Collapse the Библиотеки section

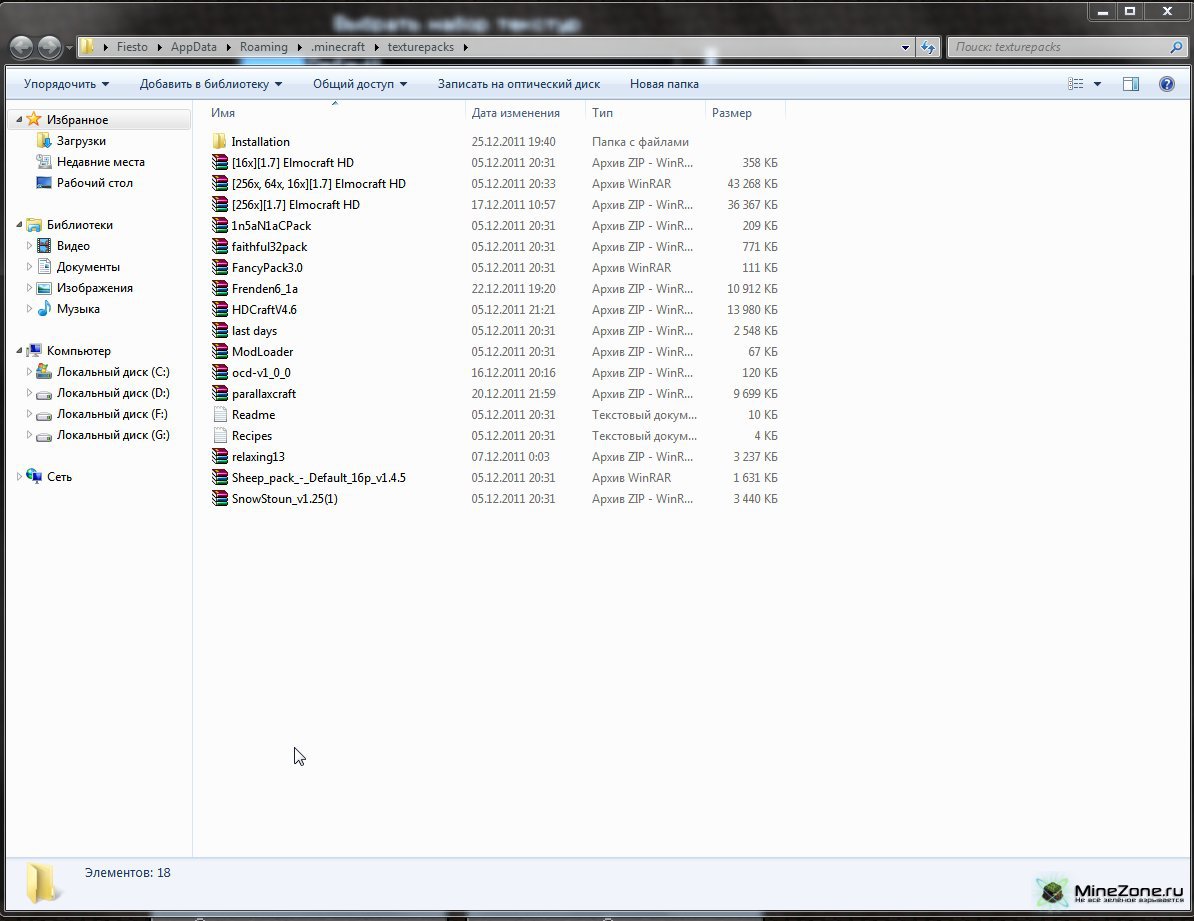(x=19, y=225)
